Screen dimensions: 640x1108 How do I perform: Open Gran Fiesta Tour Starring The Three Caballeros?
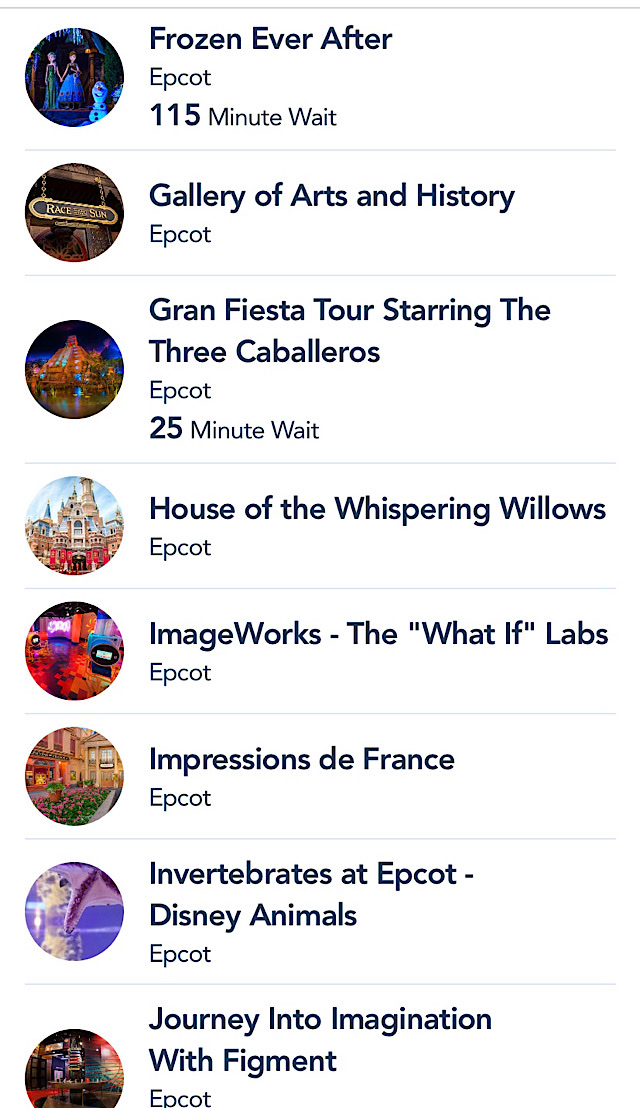click(x=350, y=331)
